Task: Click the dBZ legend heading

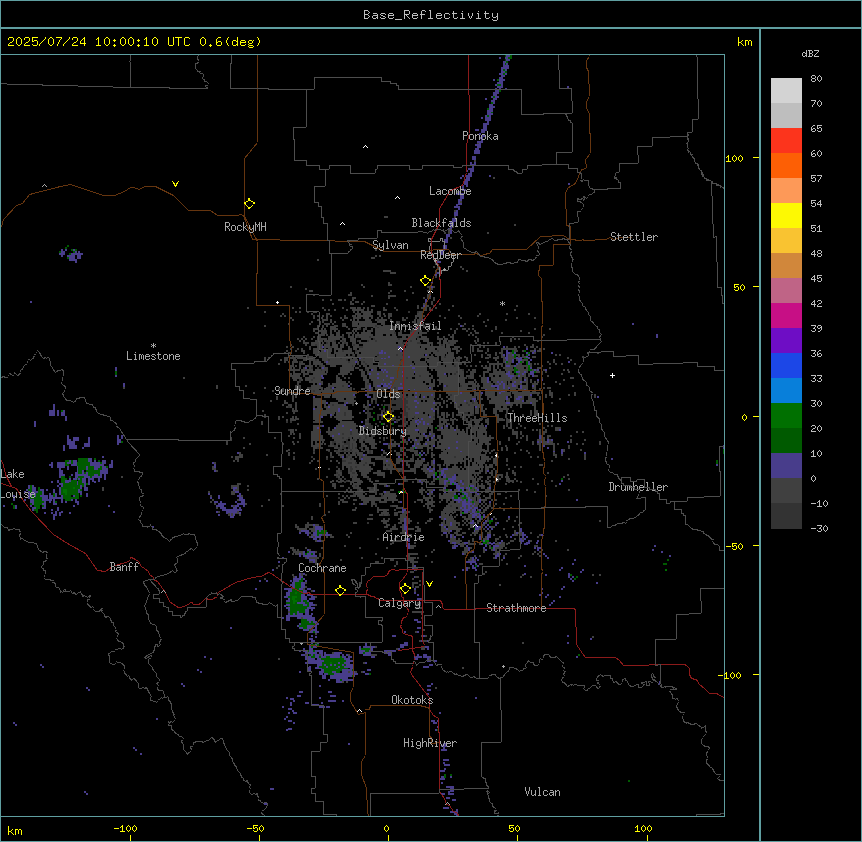Action: point(810,53)
